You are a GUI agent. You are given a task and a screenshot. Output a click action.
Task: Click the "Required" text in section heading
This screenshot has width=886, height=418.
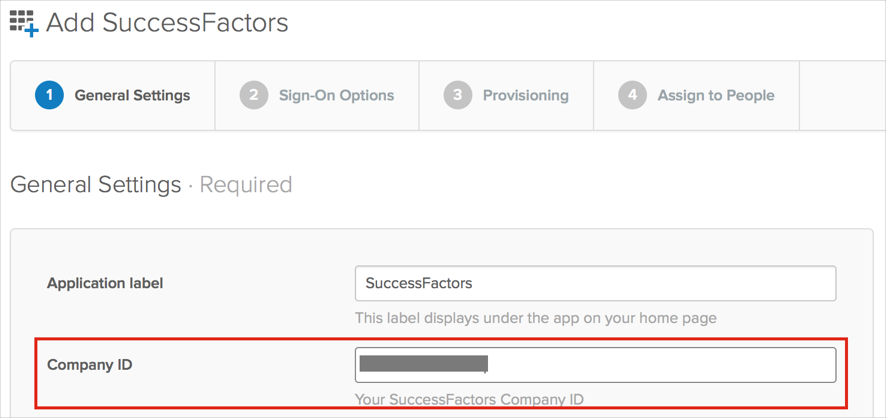coord(246,185)
